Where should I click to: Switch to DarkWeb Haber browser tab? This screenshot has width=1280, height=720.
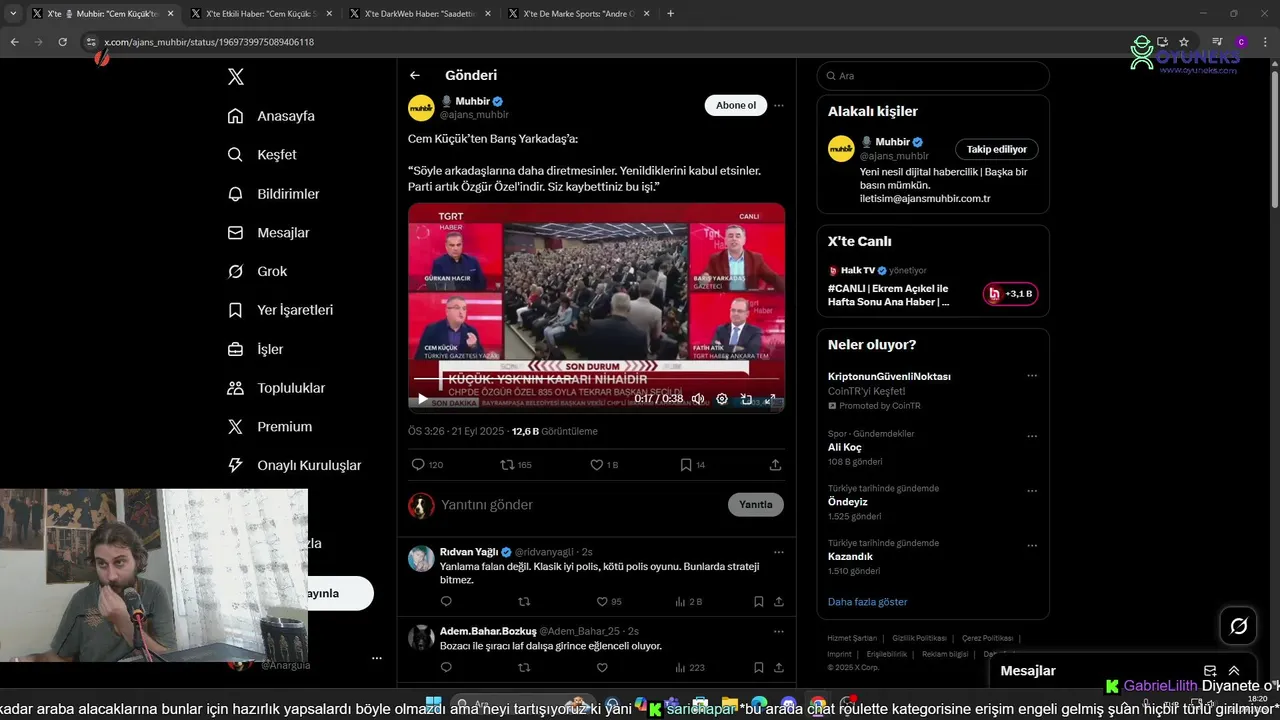point(420,14)
